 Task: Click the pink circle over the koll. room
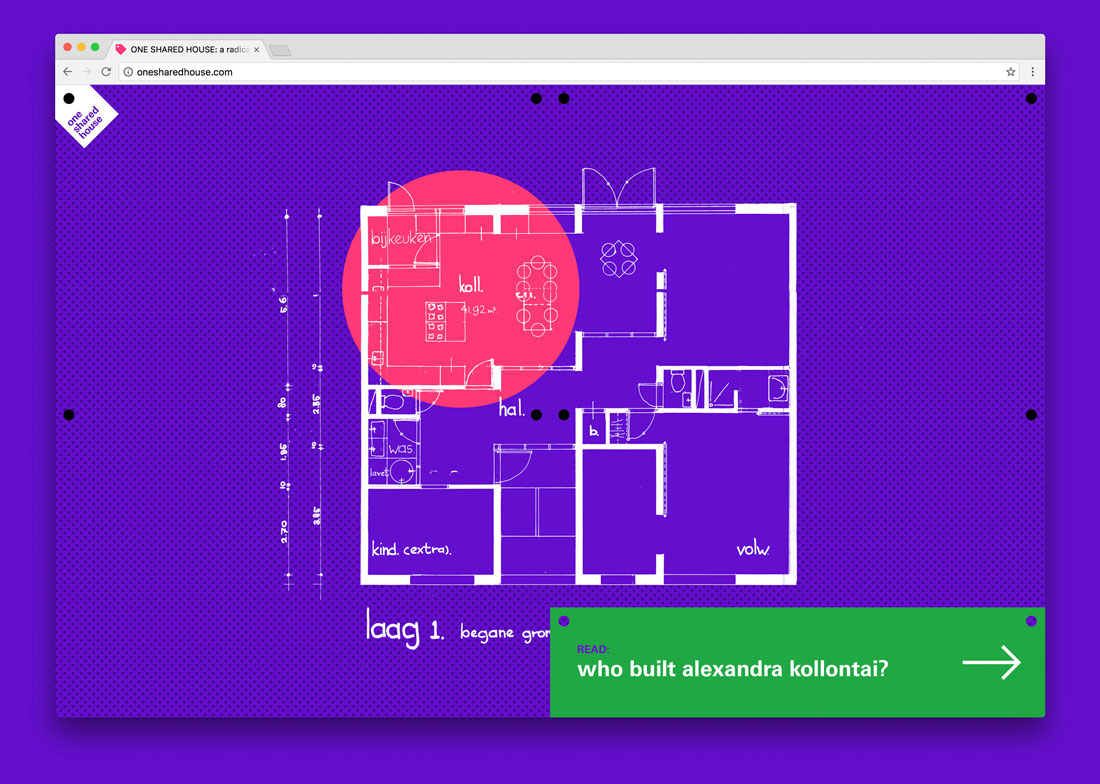click(461, 288)
